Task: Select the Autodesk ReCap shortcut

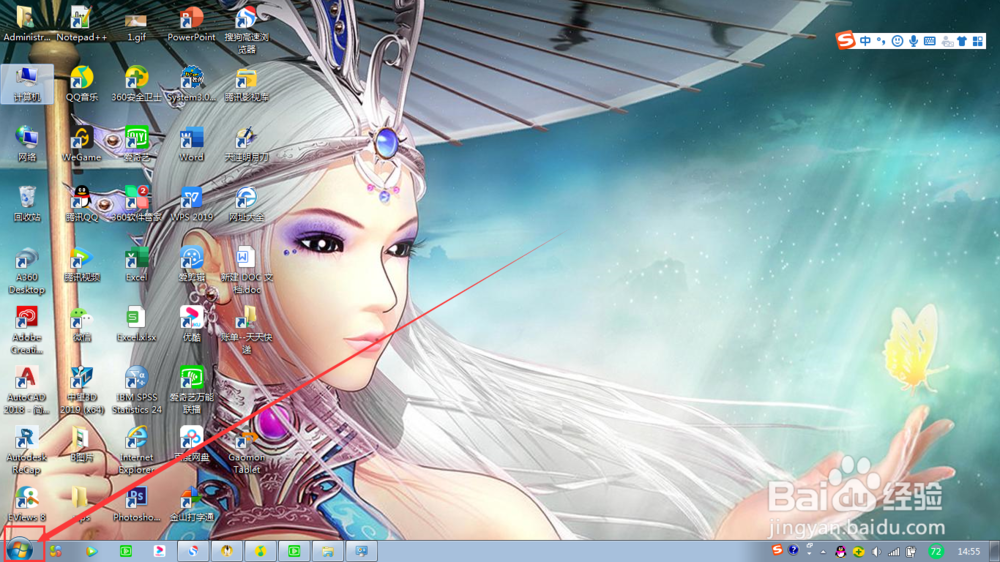Action: (27, 450)
